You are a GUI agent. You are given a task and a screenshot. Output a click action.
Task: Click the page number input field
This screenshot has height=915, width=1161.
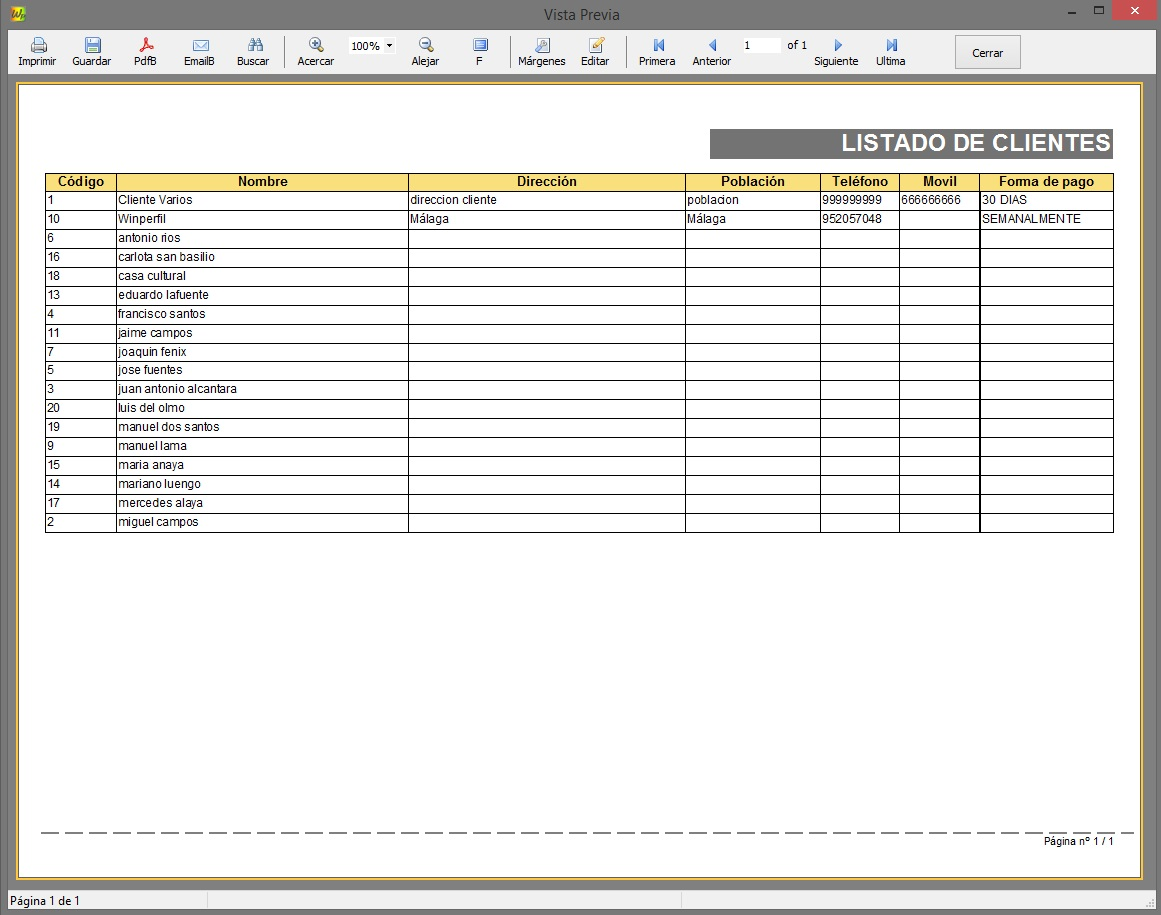[760, 45]
